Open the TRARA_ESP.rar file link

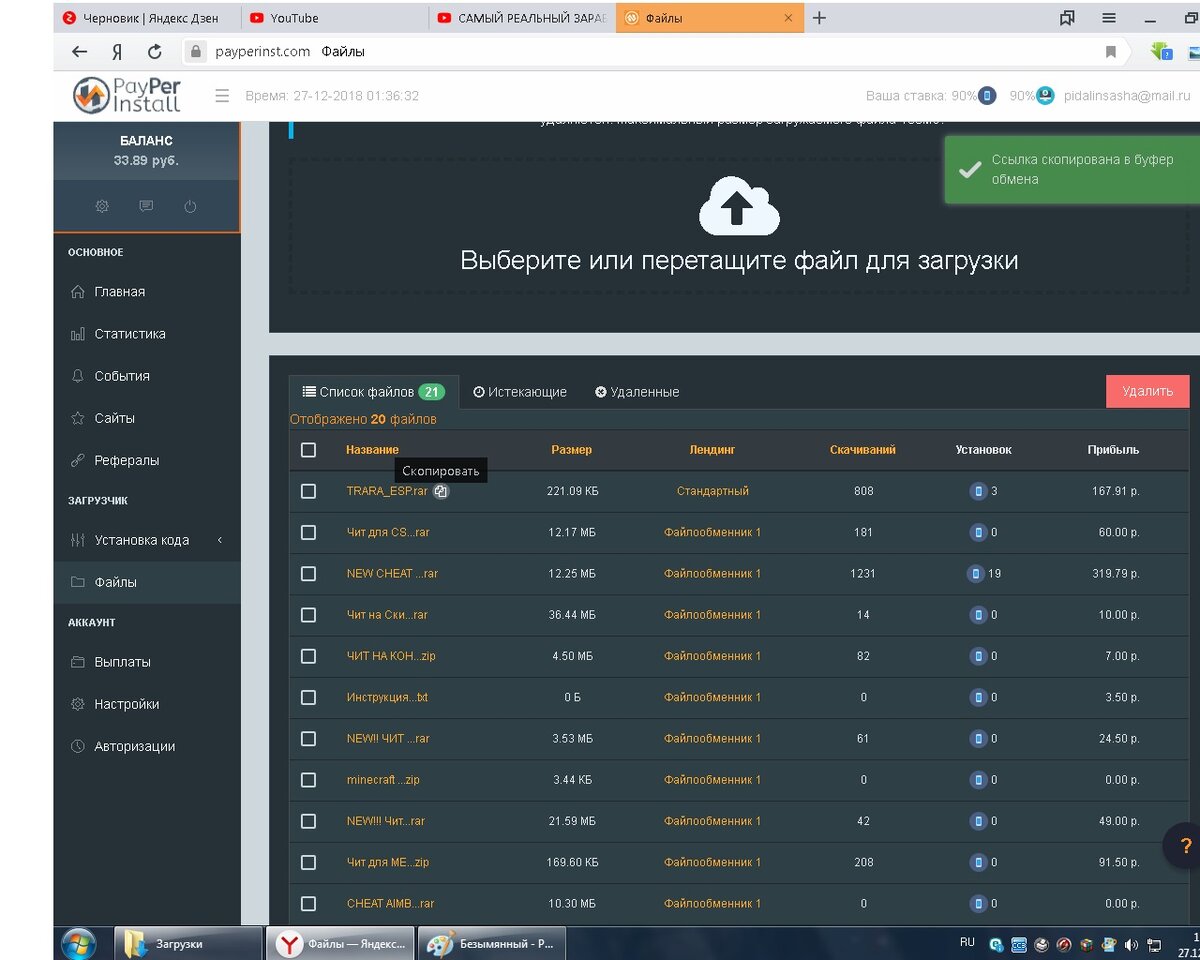pyautogui.click(x=387, y=491)
